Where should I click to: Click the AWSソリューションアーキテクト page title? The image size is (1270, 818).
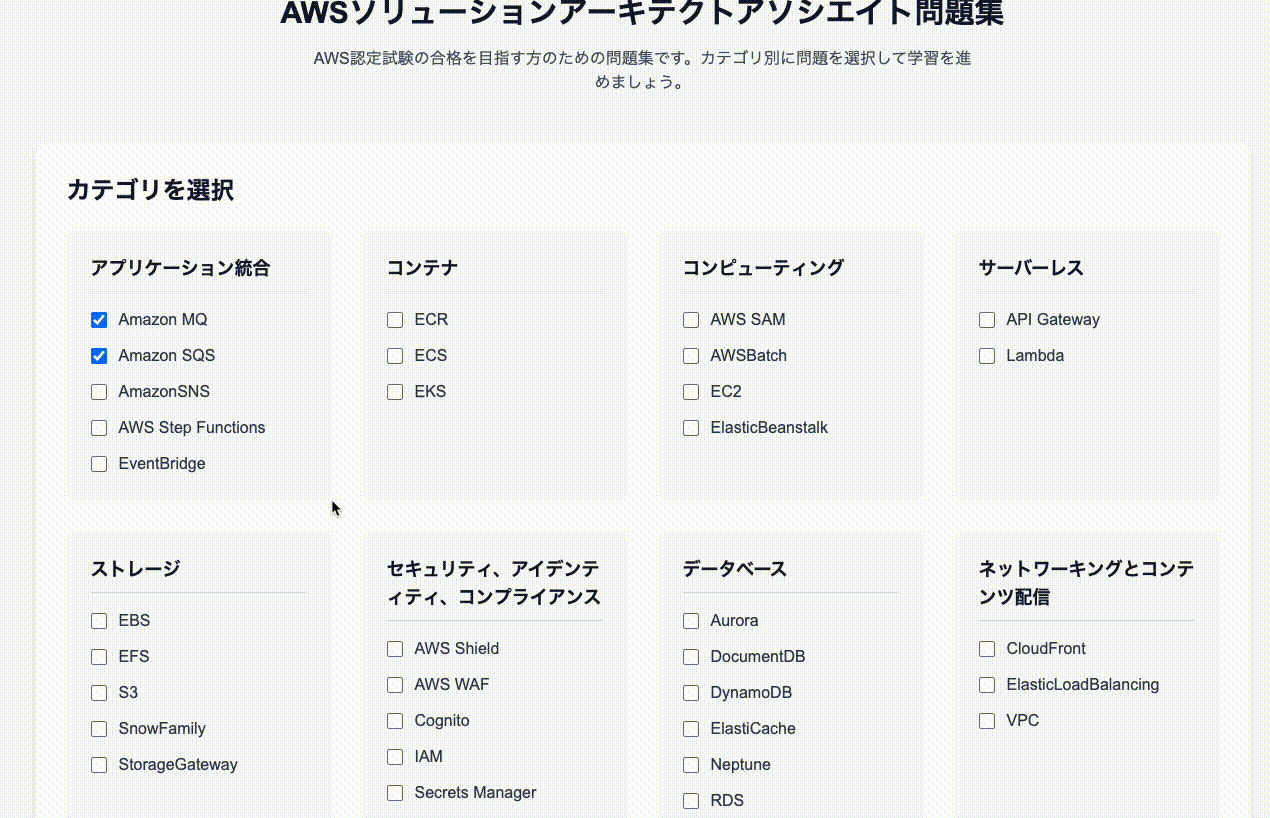click(642, 13)
